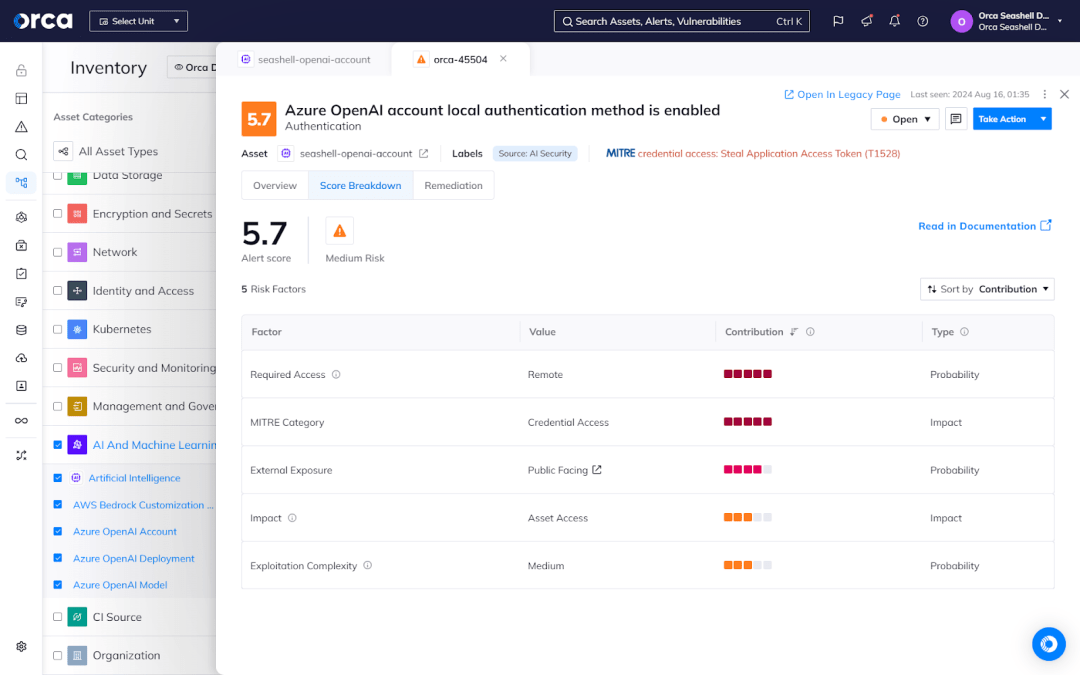Open Sort by Contribution dropdown
The width and height of the screenshot is (1080, 675).
tap(987, 289)
